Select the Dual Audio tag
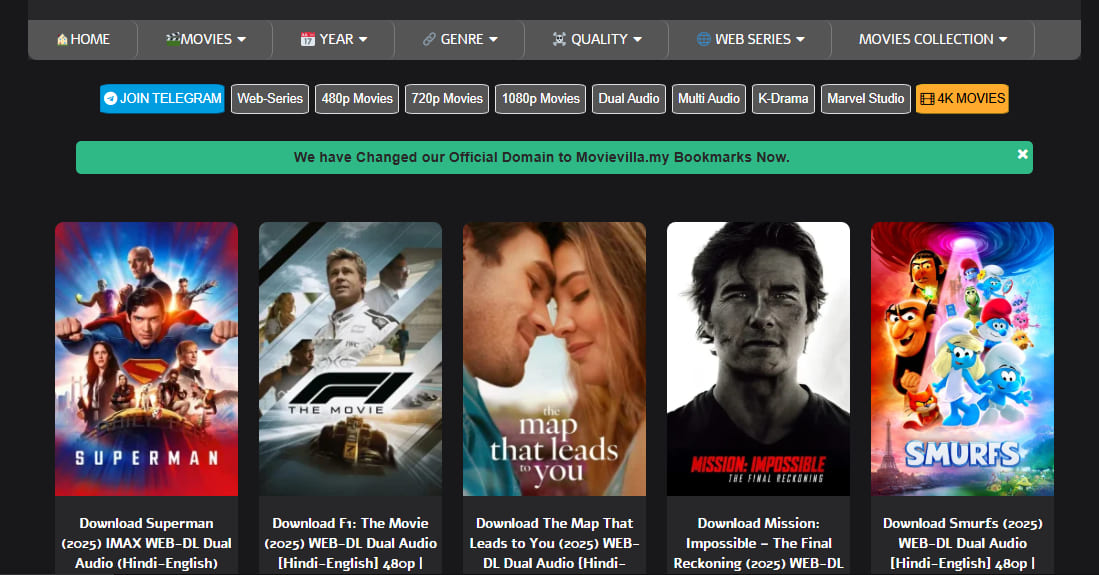 (x=628, y=99)
